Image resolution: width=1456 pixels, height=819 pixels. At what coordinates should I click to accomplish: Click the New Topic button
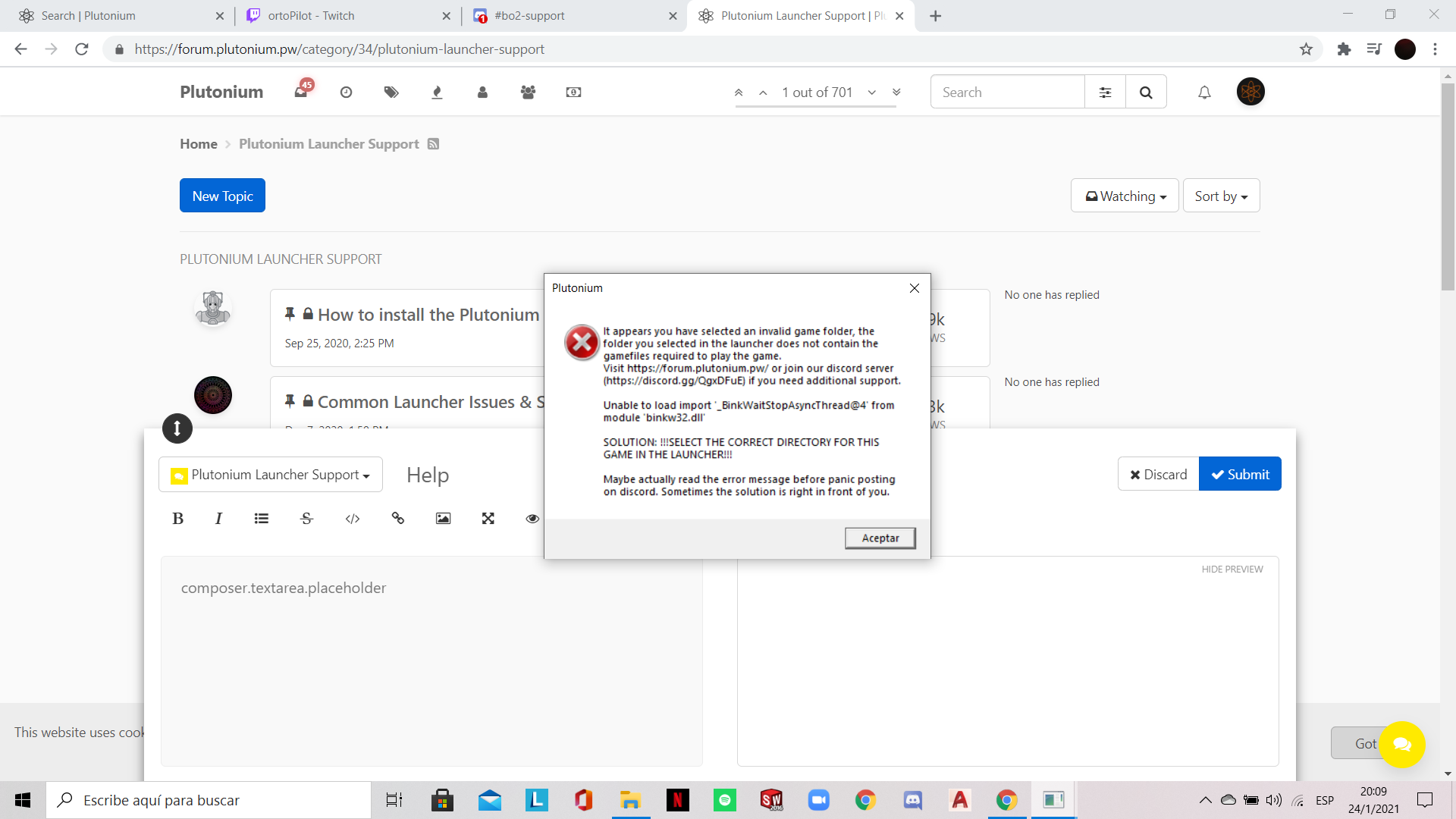click(x=222, y=196)
